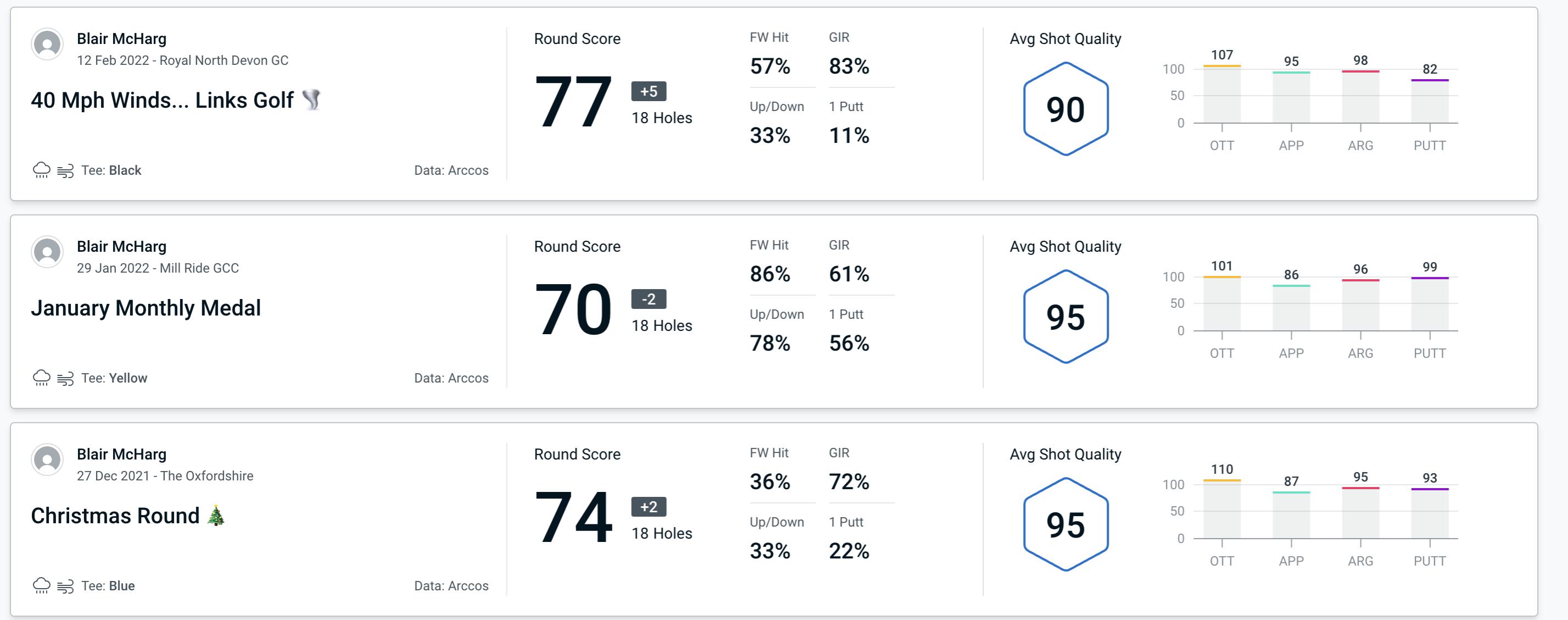
Task: Expand the first round score details
Action: [574, 100]
